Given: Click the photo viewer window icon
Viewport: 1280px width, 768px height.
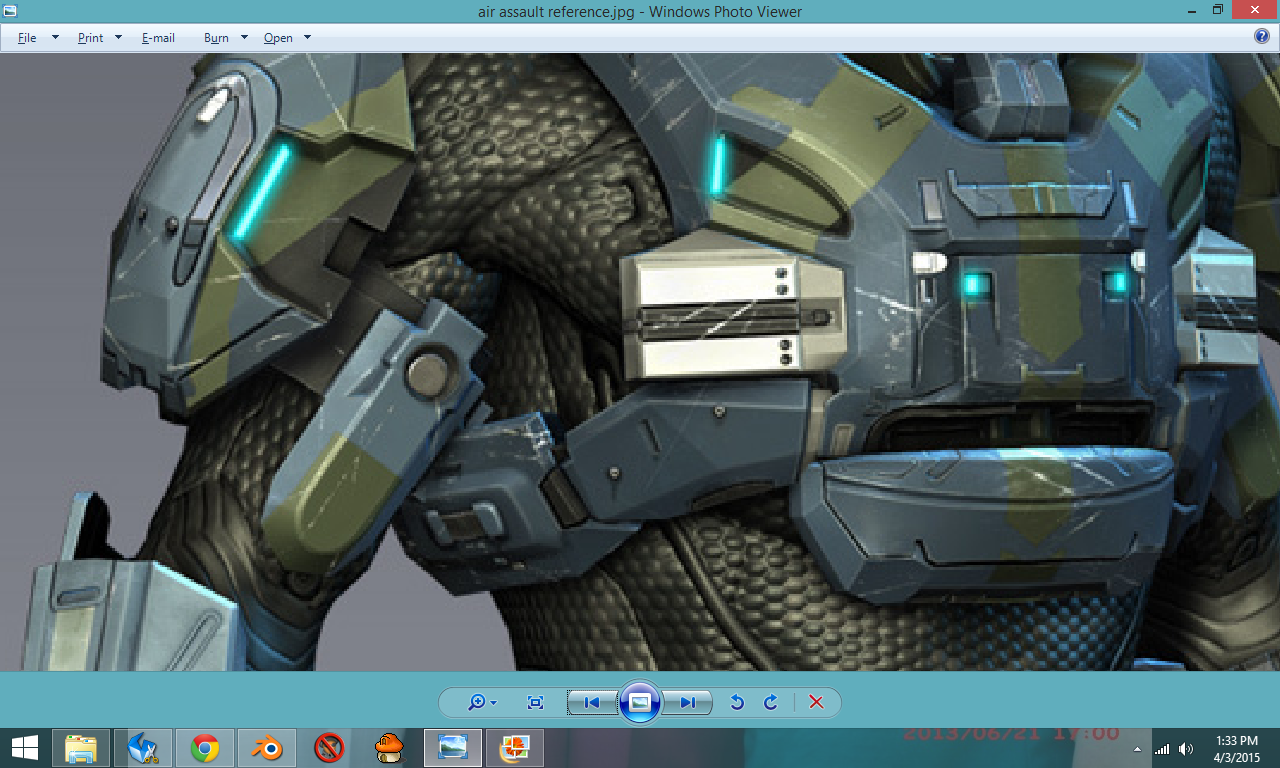Looking at the screenshot, I should click(10, 11).
